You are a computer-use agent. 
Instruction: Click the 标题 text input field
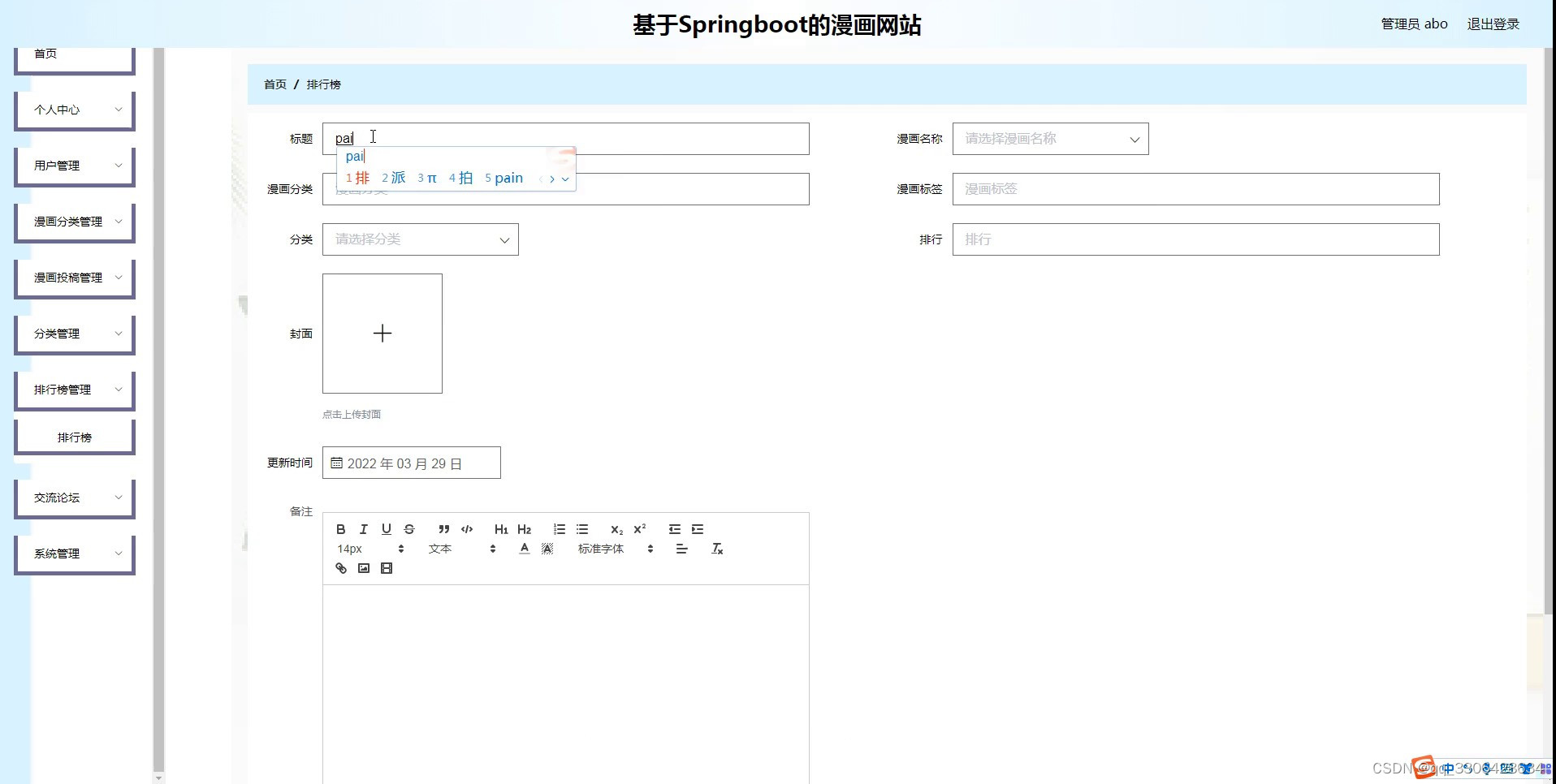pos(566,139)
